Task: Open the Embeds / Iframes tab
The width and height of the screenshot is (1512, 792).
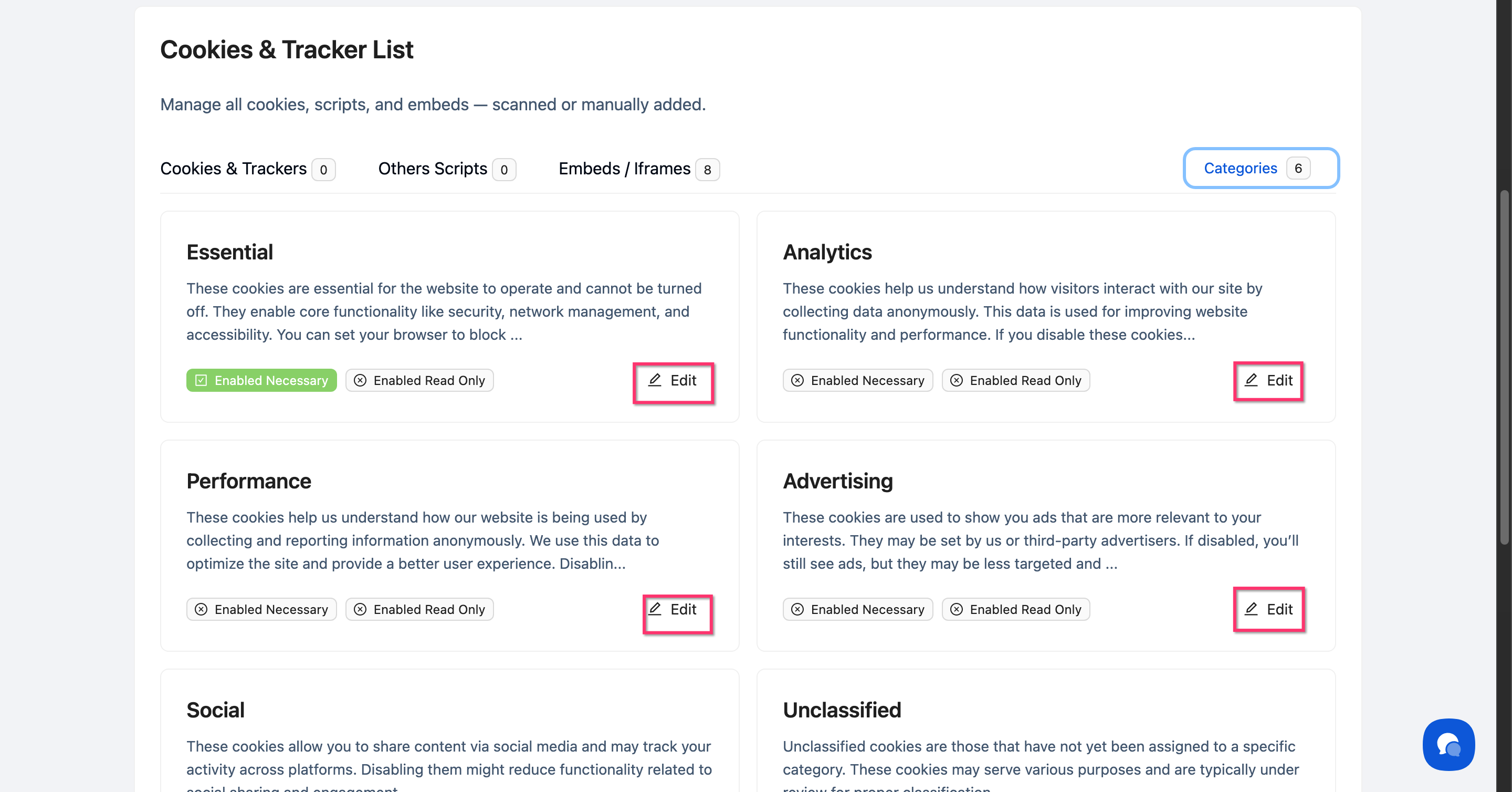Action: [x=625, y=169]
